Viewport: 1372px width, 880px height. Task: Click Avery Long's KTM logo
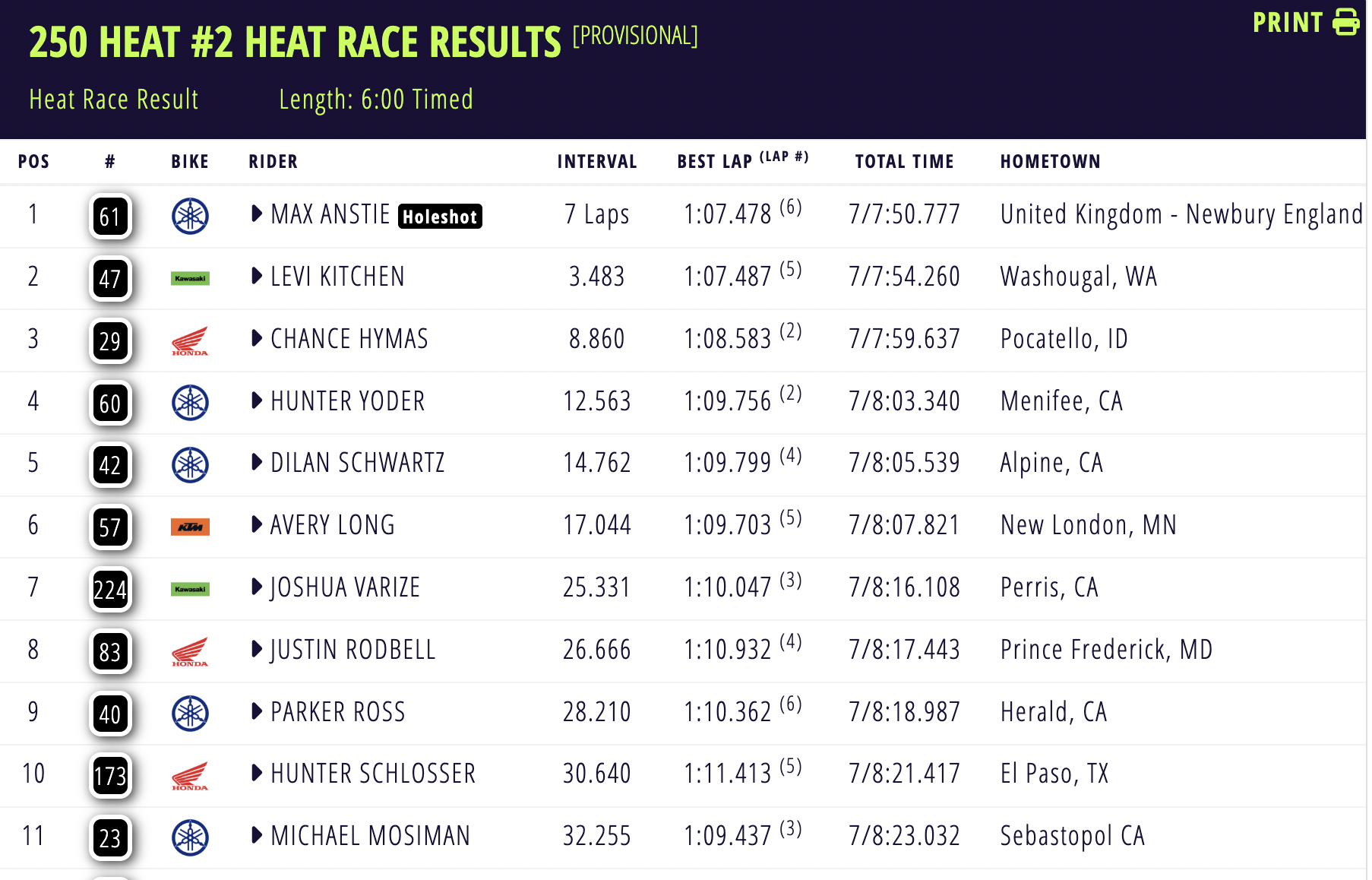pyautogui.click(x=190, y=527)
